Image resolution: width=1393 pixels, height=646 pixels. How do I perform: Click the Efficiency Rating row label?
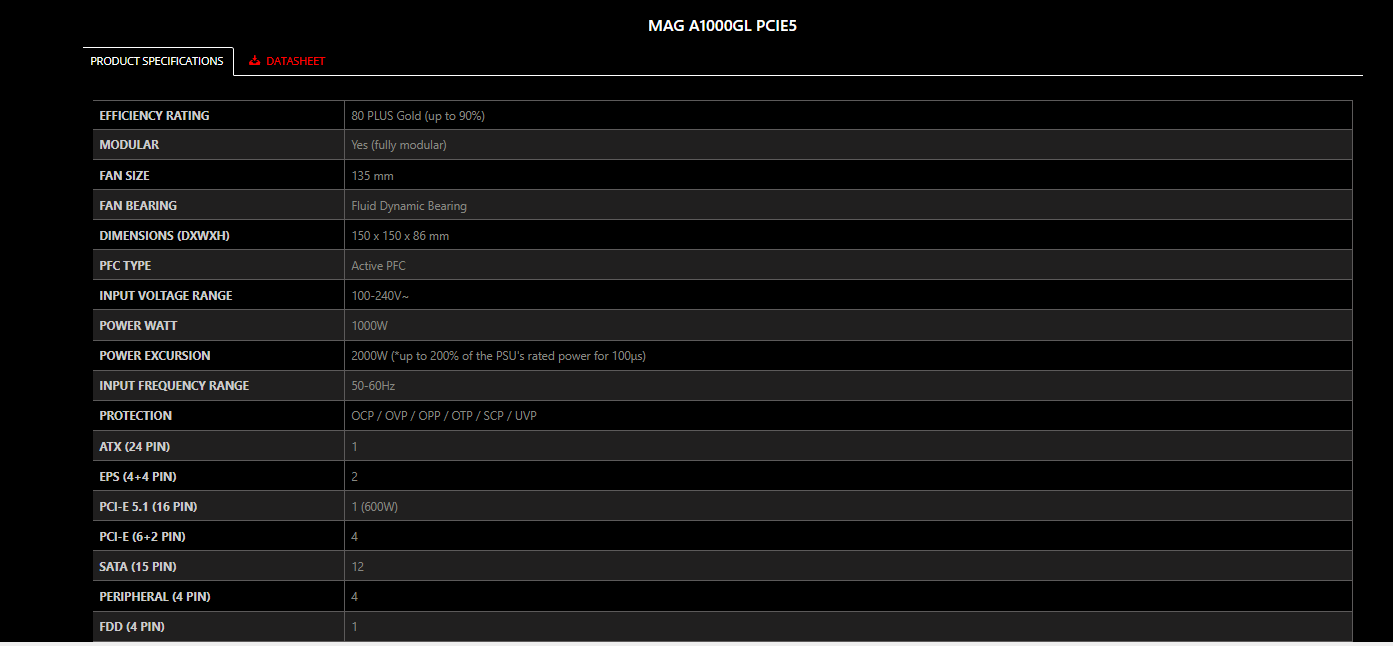[x=154, y=116]
